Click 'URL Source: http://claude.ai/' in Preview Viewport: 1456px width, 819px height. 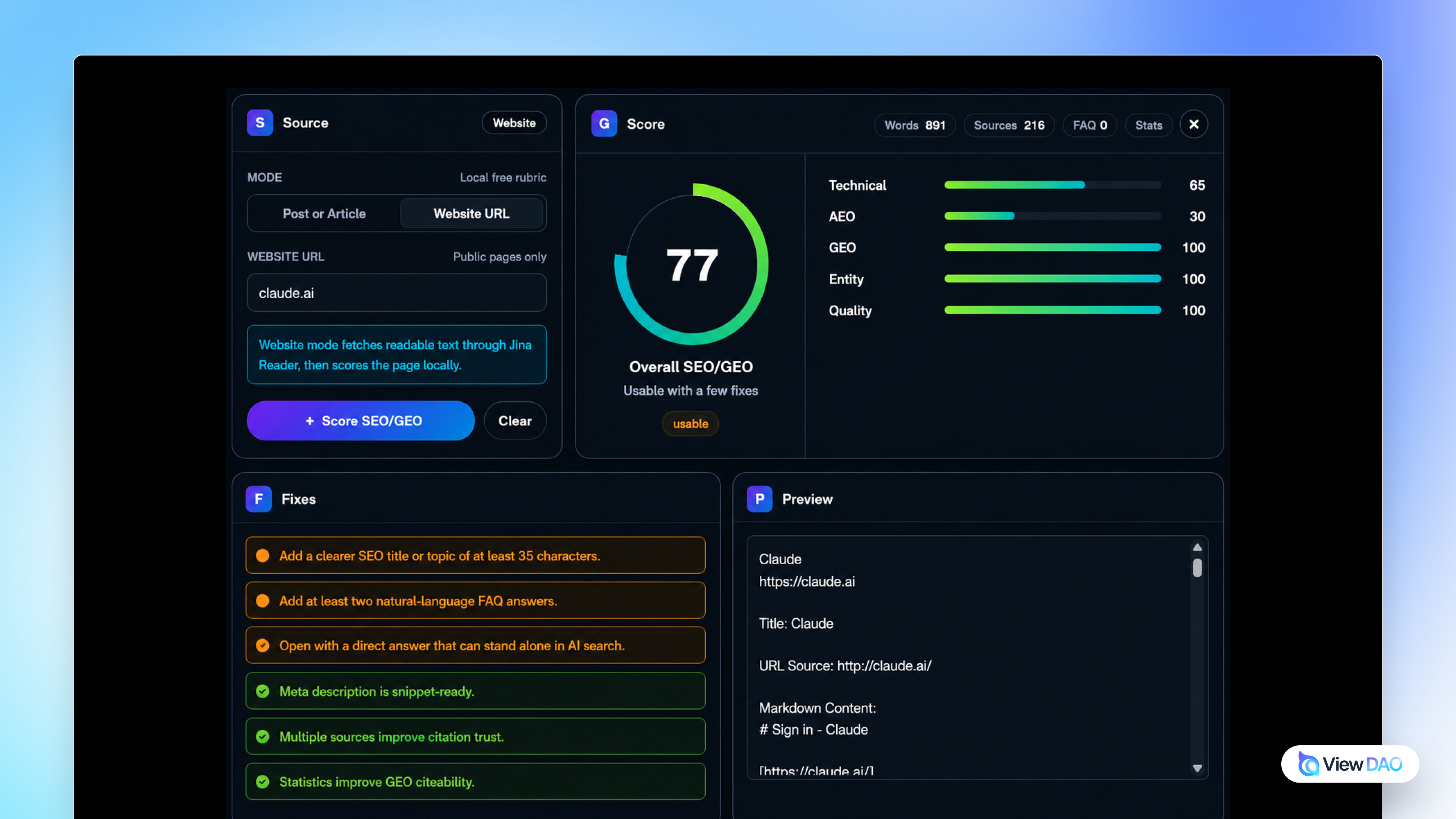click(845, 666)
